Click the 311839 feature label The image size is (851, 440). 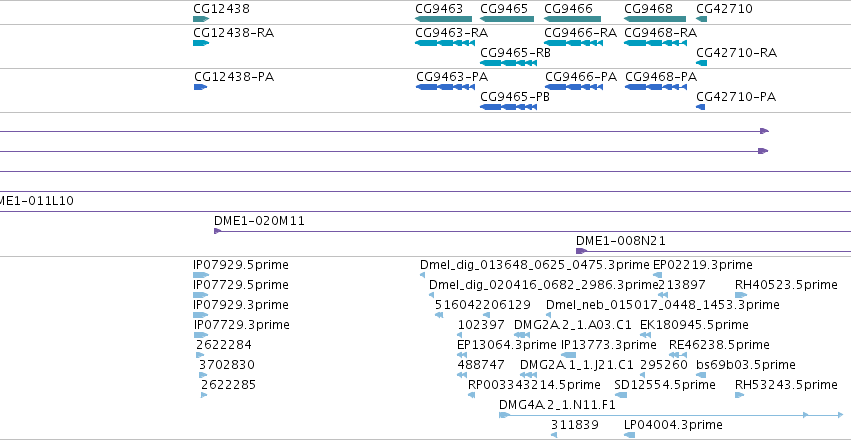(575, 425)
